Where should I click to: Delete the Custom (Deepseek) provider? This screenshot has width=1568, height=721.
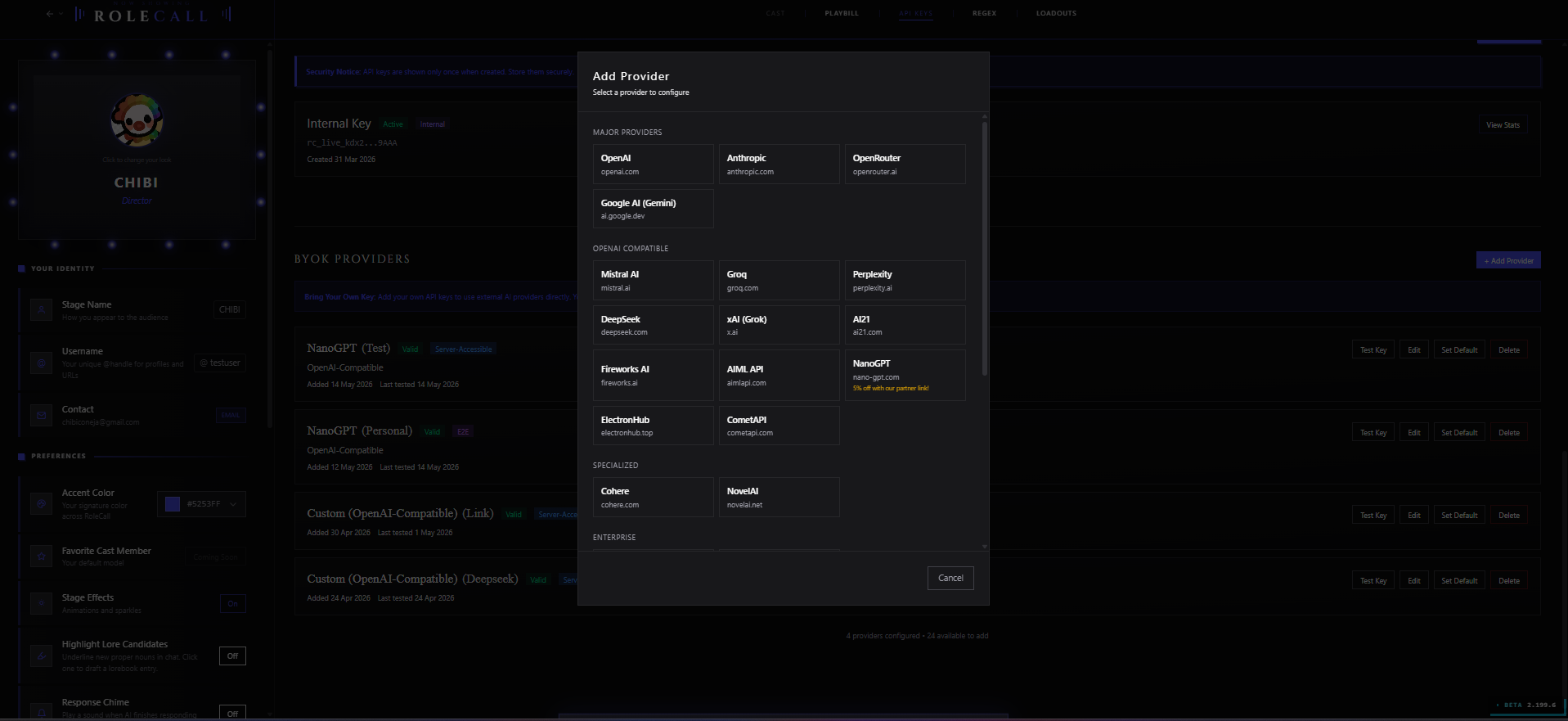pos(1509,581)
